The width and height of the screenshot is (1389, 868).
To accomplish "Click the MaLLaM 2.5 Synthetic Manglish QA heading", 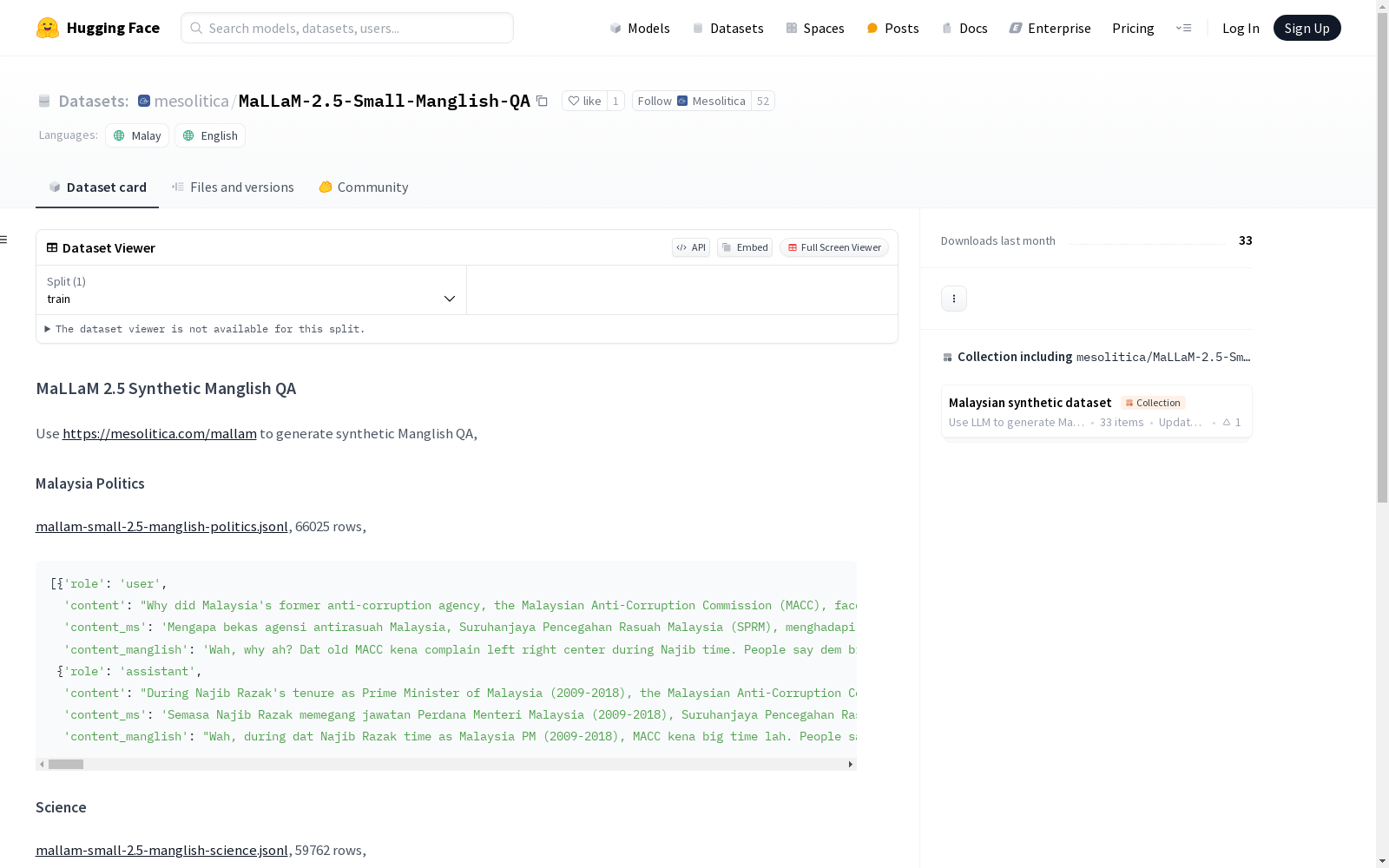I will [166, 388].
